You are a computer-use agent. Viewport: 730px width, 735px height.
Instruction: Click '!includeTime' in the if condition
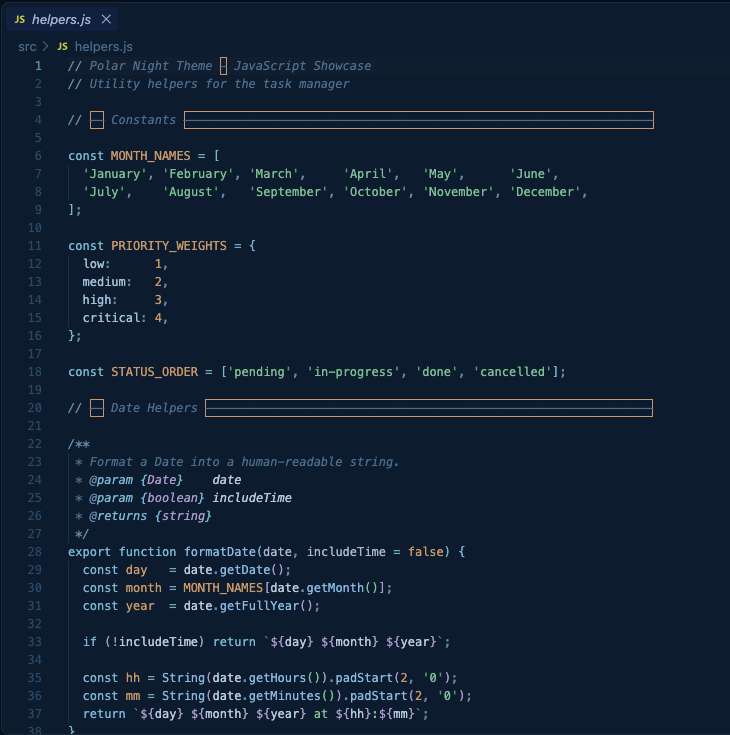(x=154, y=642)
